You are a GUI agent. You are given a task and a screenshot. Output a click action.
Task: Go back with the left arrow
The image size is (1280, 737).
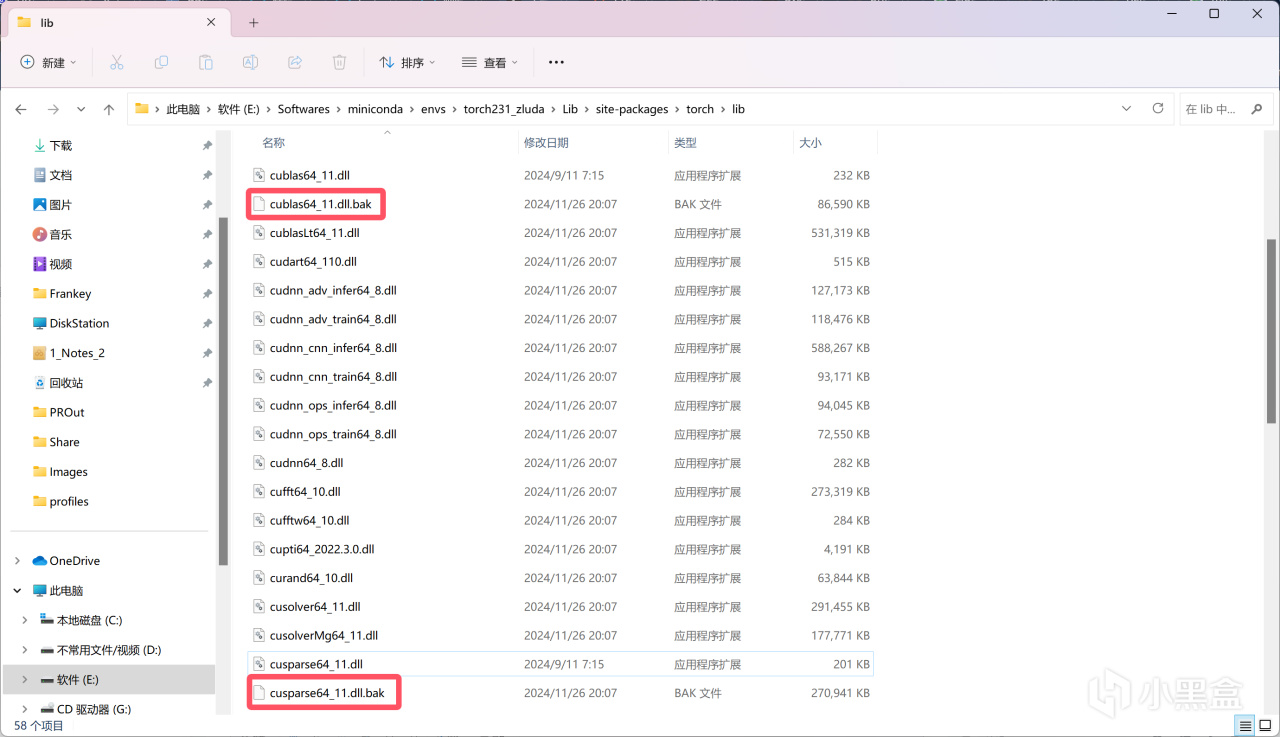tap(21, 109)
